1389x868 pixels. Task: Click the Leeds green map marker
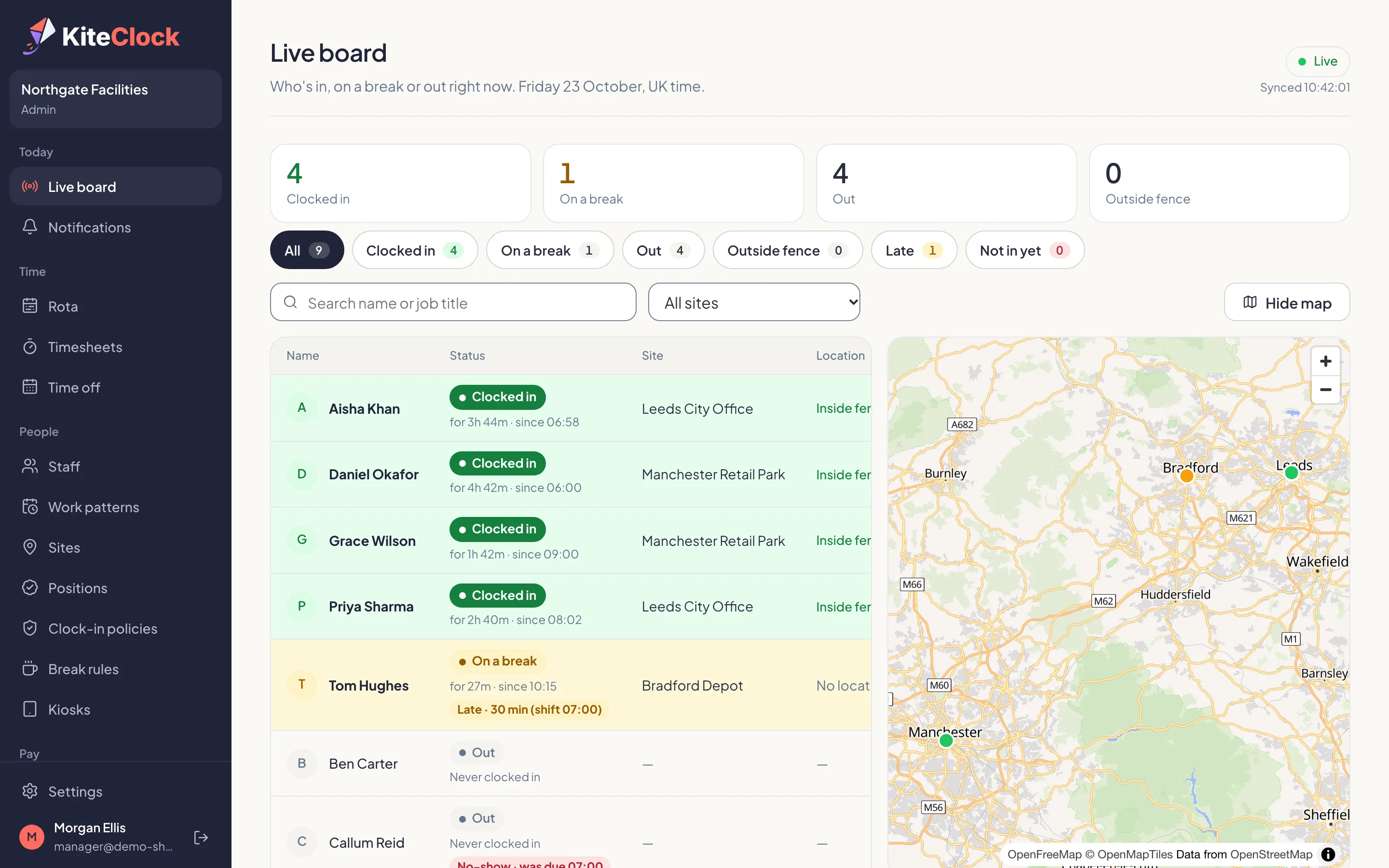1292,473
